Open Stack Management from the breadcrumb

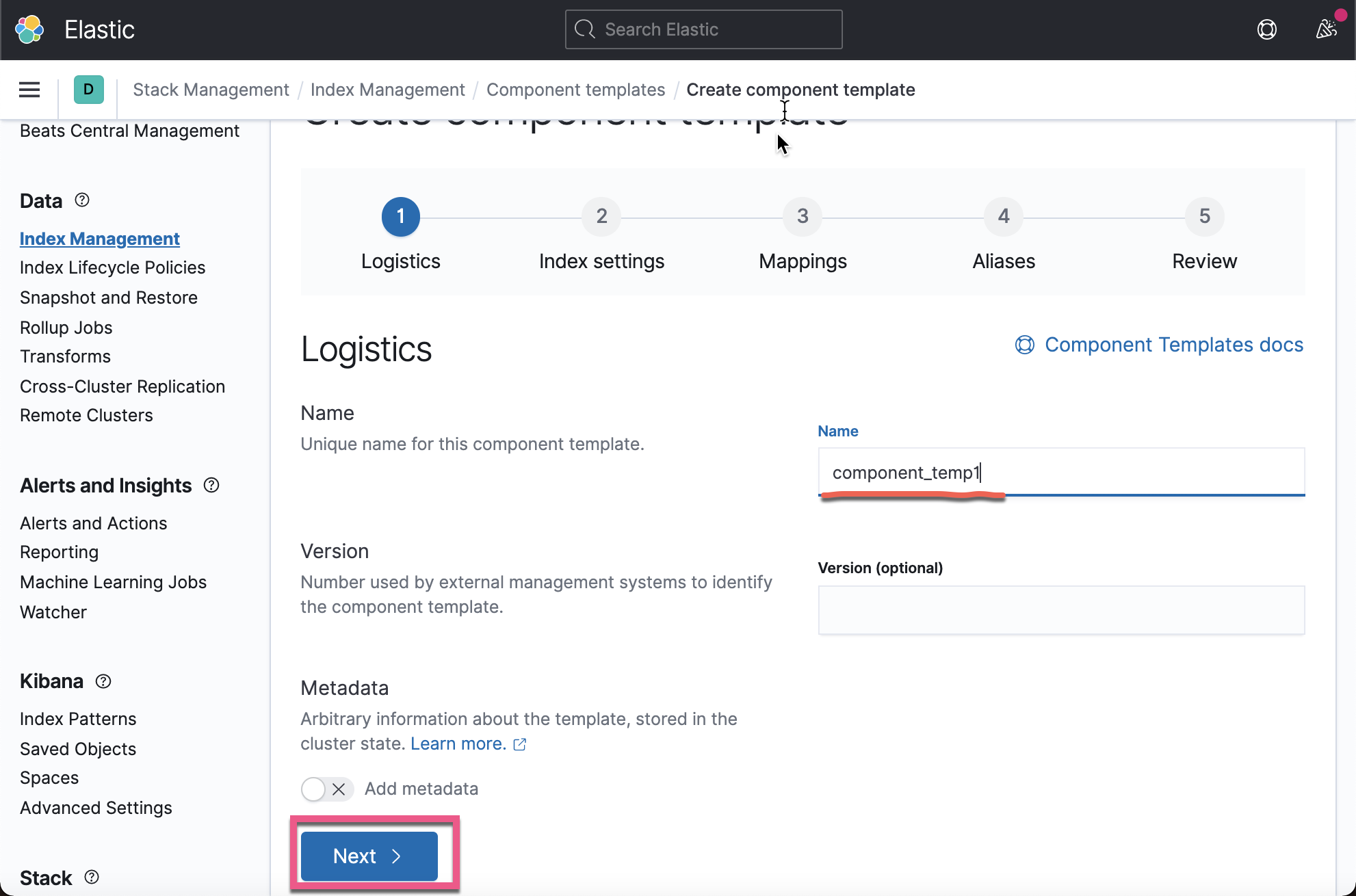211,90
